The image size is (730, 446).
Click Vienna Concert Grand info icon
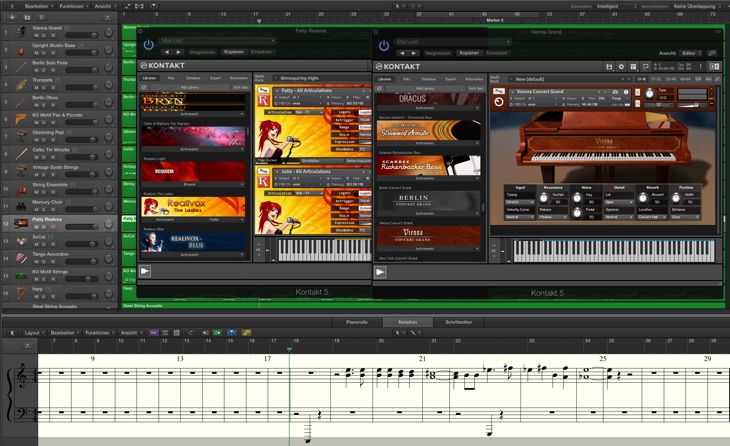pyautogui.click(x=626, y=92)
